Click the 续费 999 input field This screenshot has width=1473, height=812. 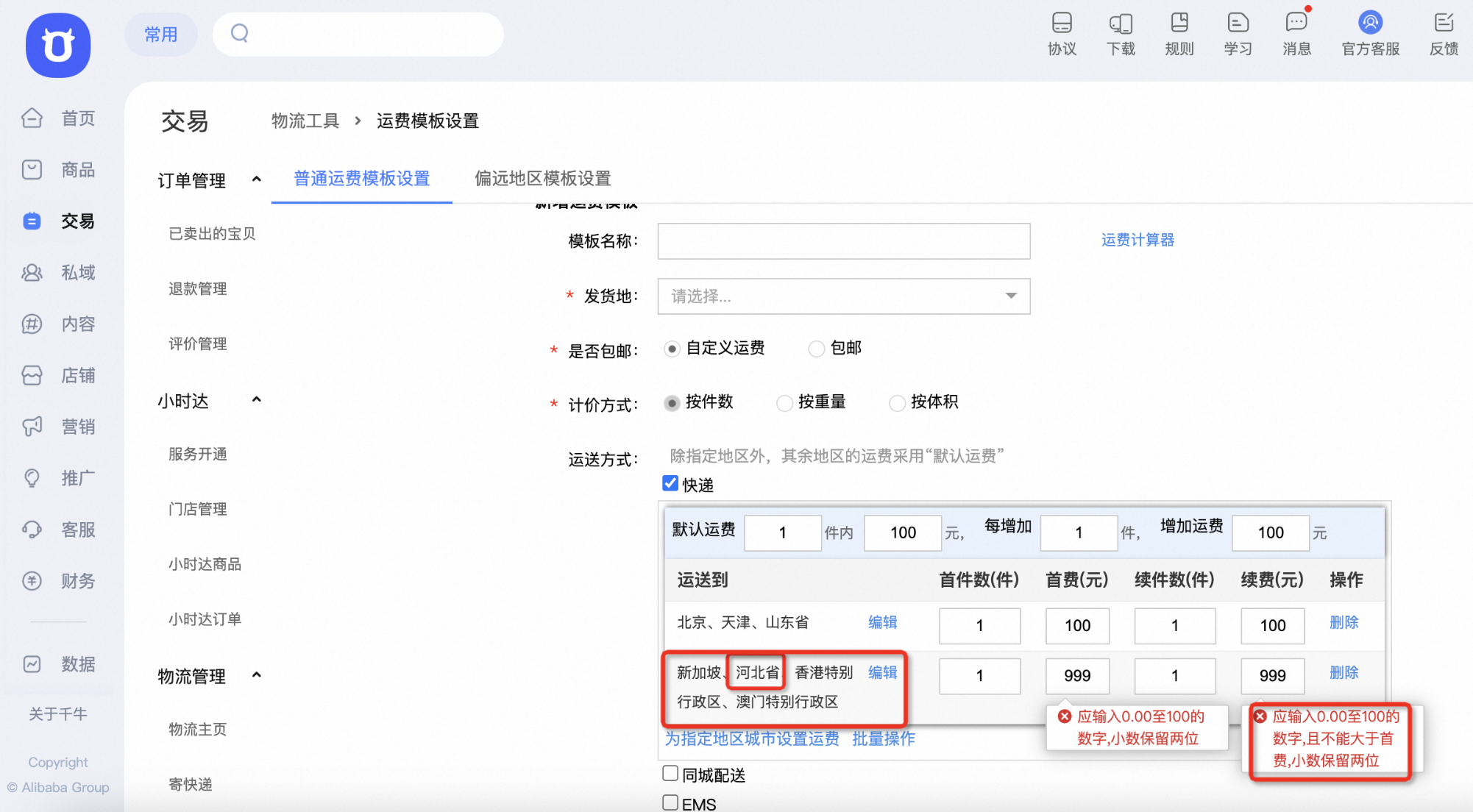click(x=1272, y=676)
